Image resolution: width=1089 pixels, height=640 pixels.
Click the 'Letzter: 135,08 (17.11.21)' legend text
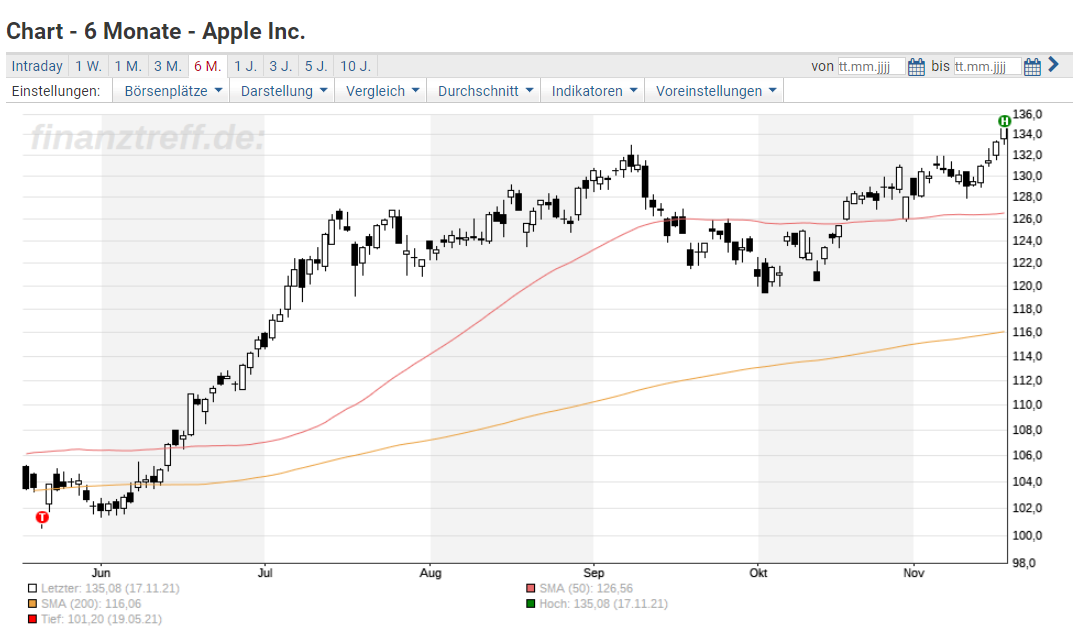[x=110, y=589]
